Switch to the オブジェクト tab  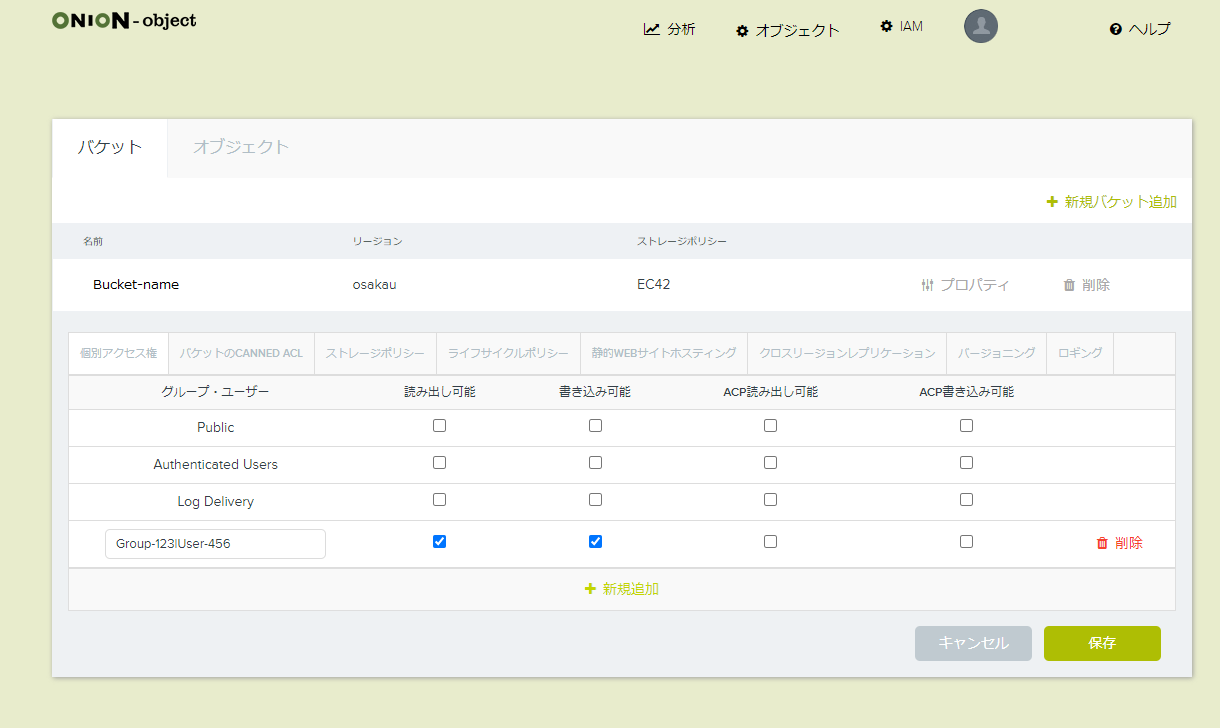(x=240, y=147)
